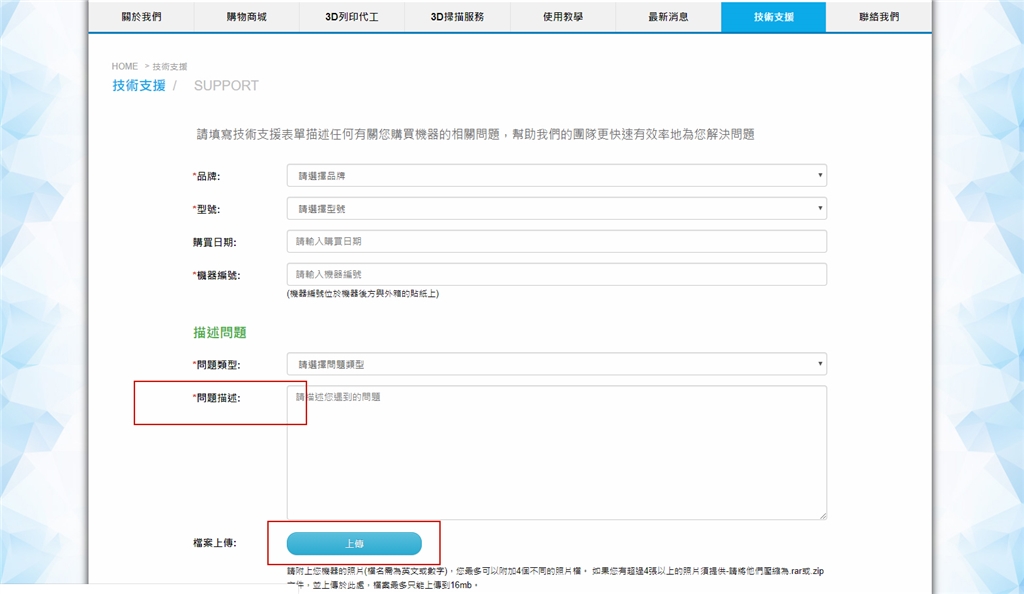Click the 描述問題 section heading
This screenshot has width=1024, height=594.
(219, 332)
